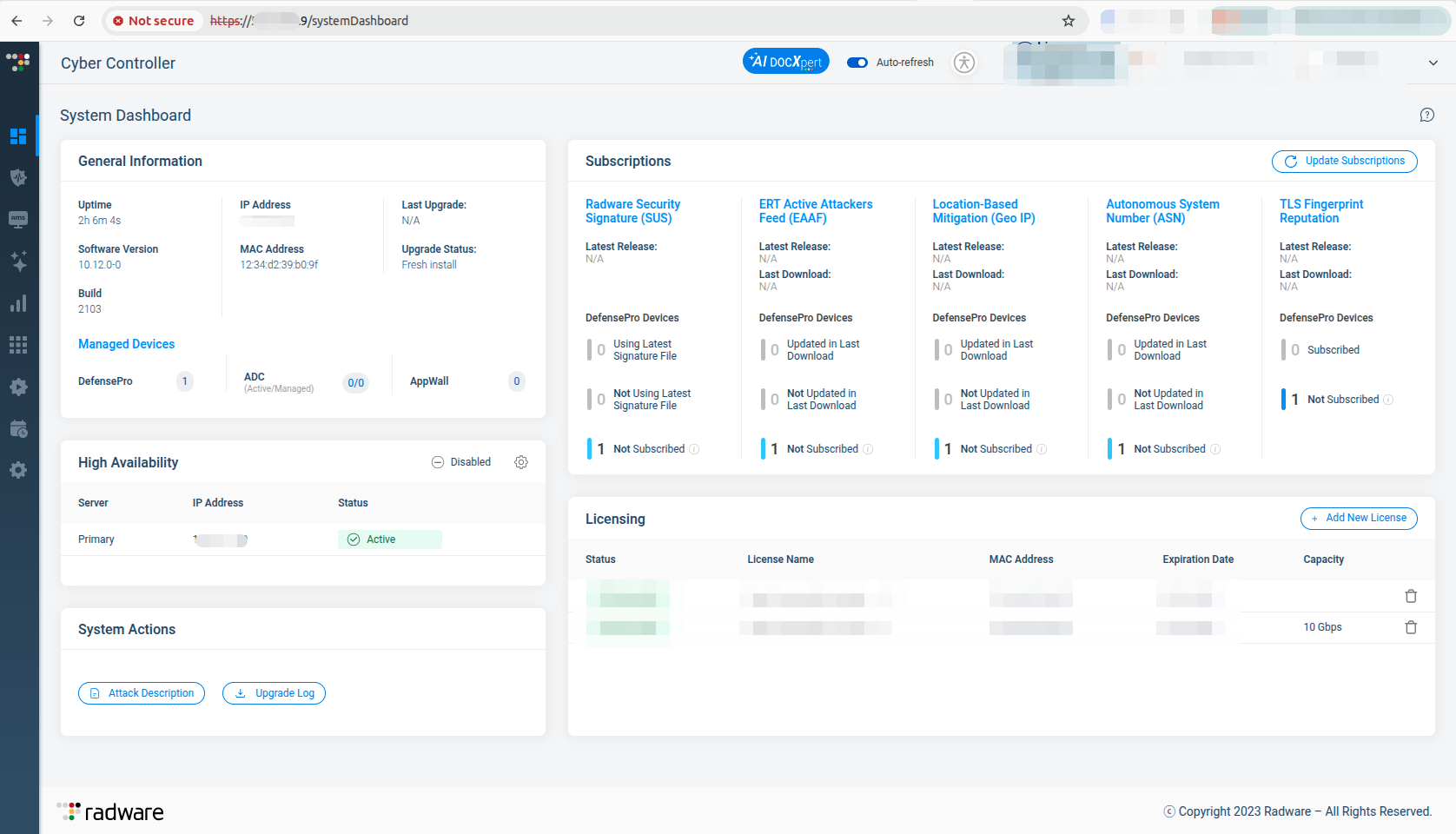Click the shield monitoring icon in sidebar
Screen dimensions: 1456x834
[18, 178]
